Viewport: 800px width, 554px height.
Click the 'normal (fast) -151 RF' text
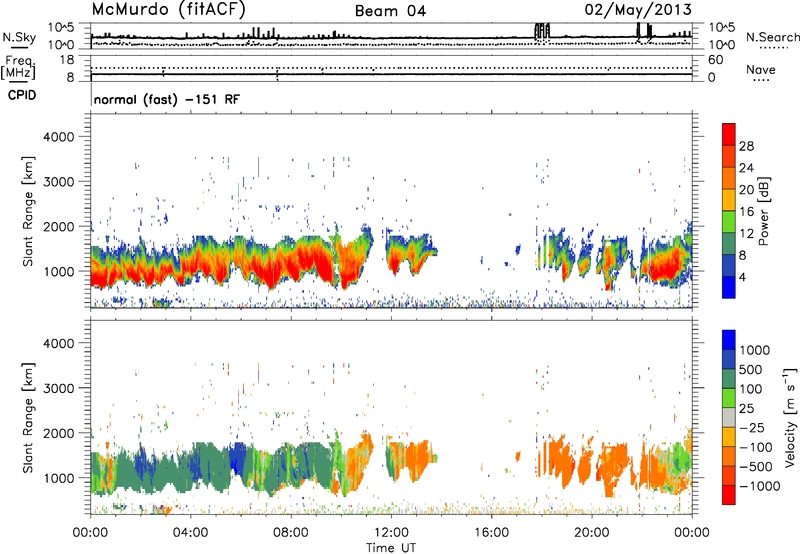tap(166, 99)
